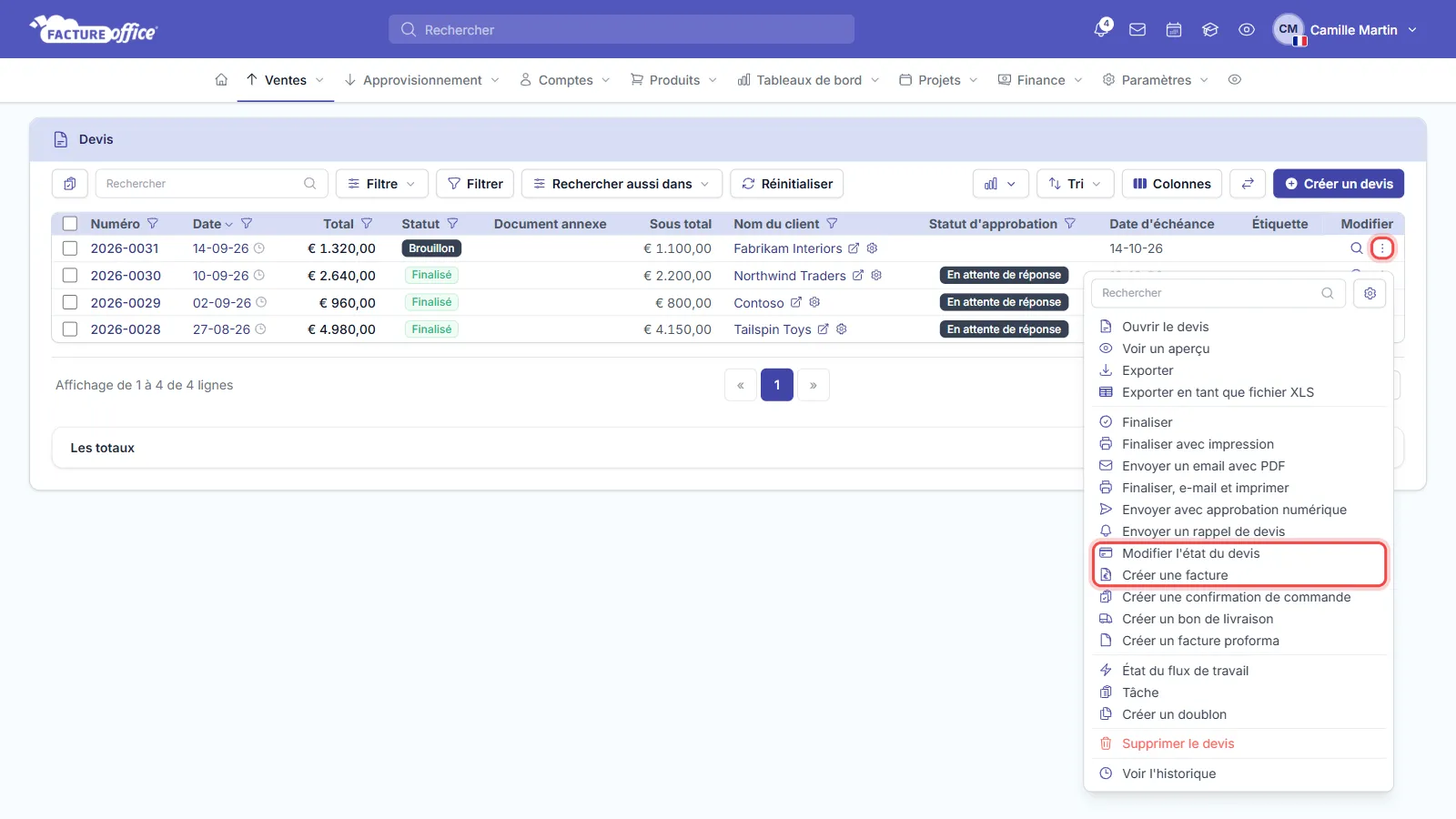Click the copy icon beside table search

[70, 184]
